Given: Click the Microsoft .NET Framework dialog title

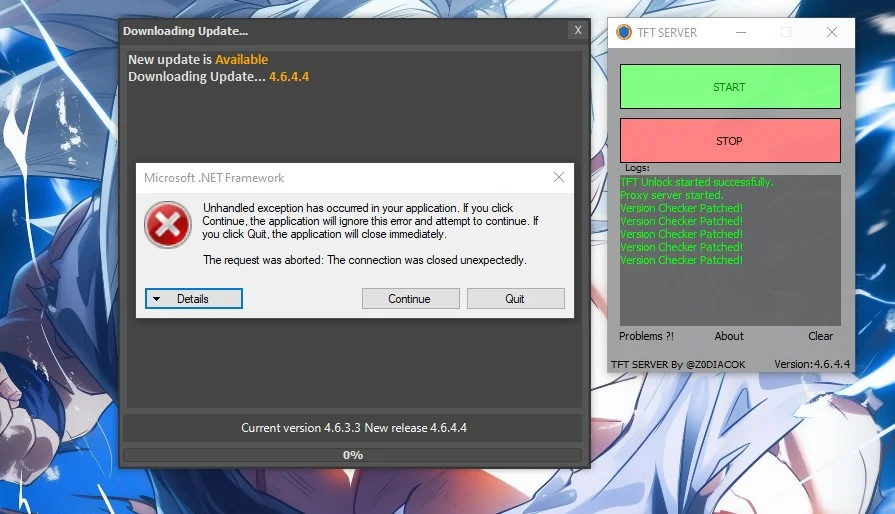Looking at the screenshot, I should point(214,177).
